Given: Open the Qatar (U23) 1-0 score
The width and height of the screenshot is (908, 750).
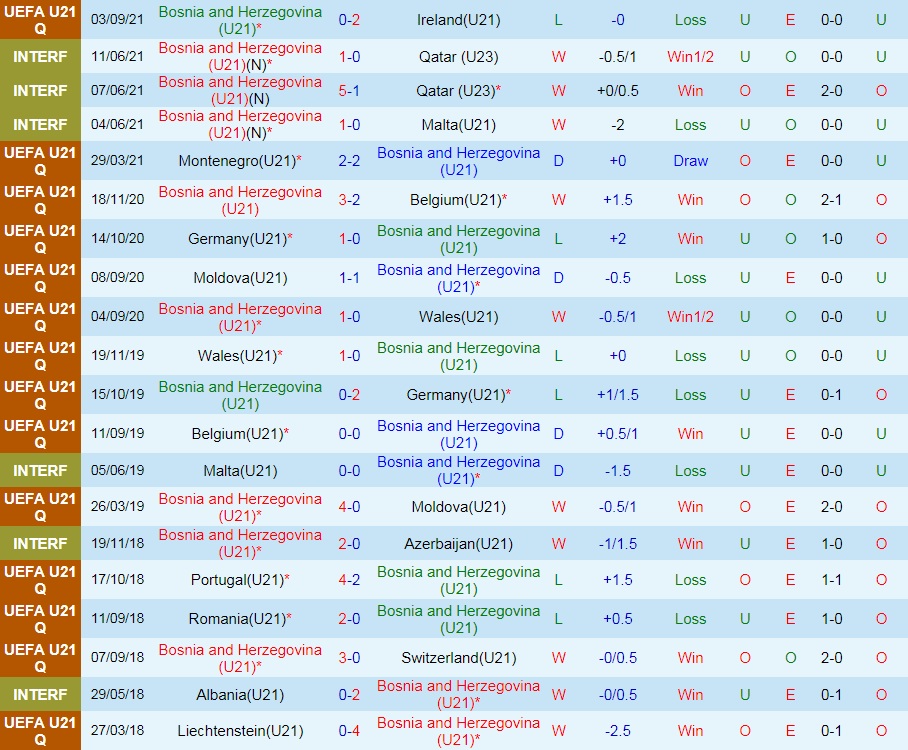Looking at the screenshot, I should 349,57.
